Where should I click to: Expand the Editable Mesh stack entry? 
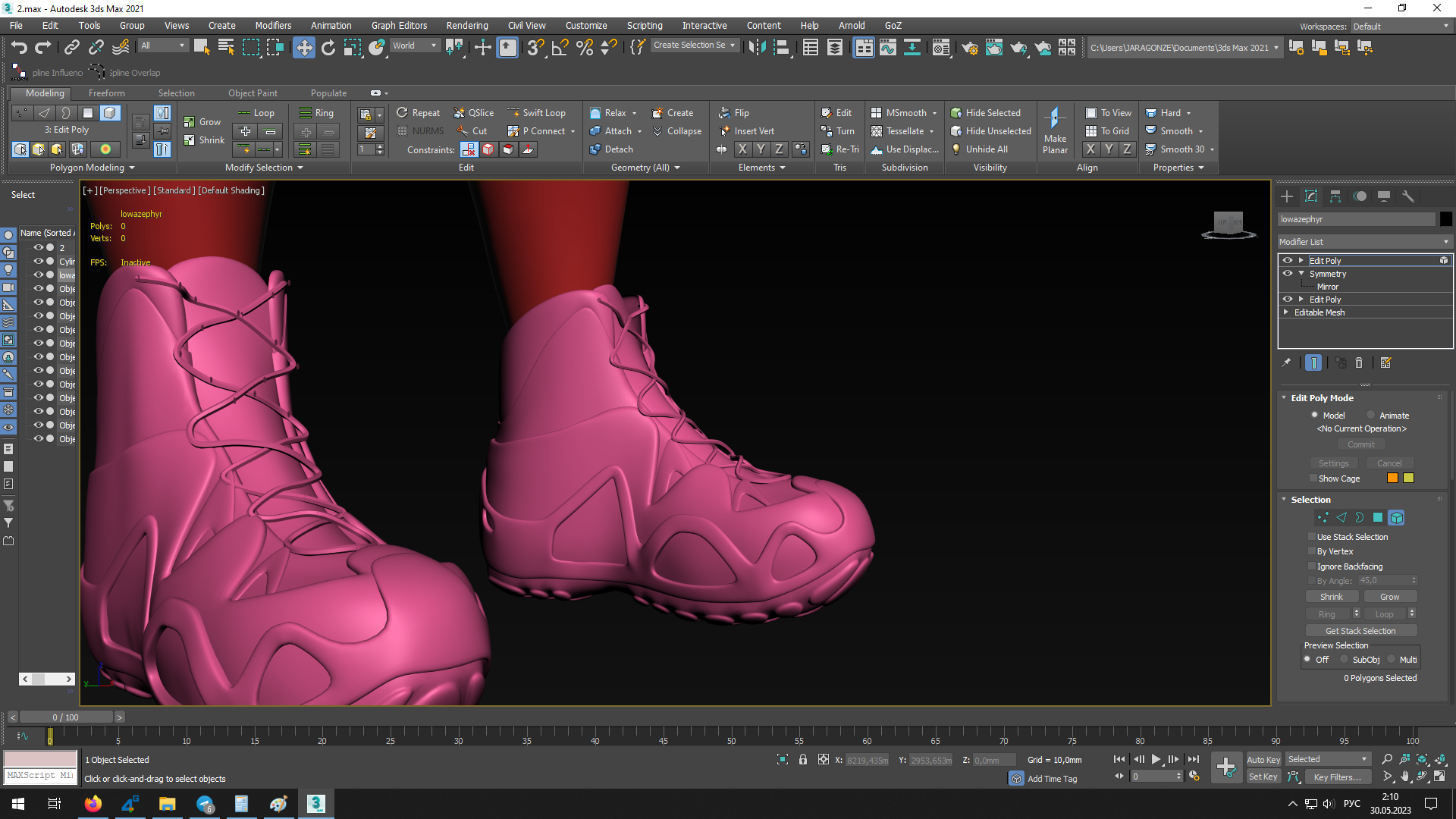(1286, 312)
